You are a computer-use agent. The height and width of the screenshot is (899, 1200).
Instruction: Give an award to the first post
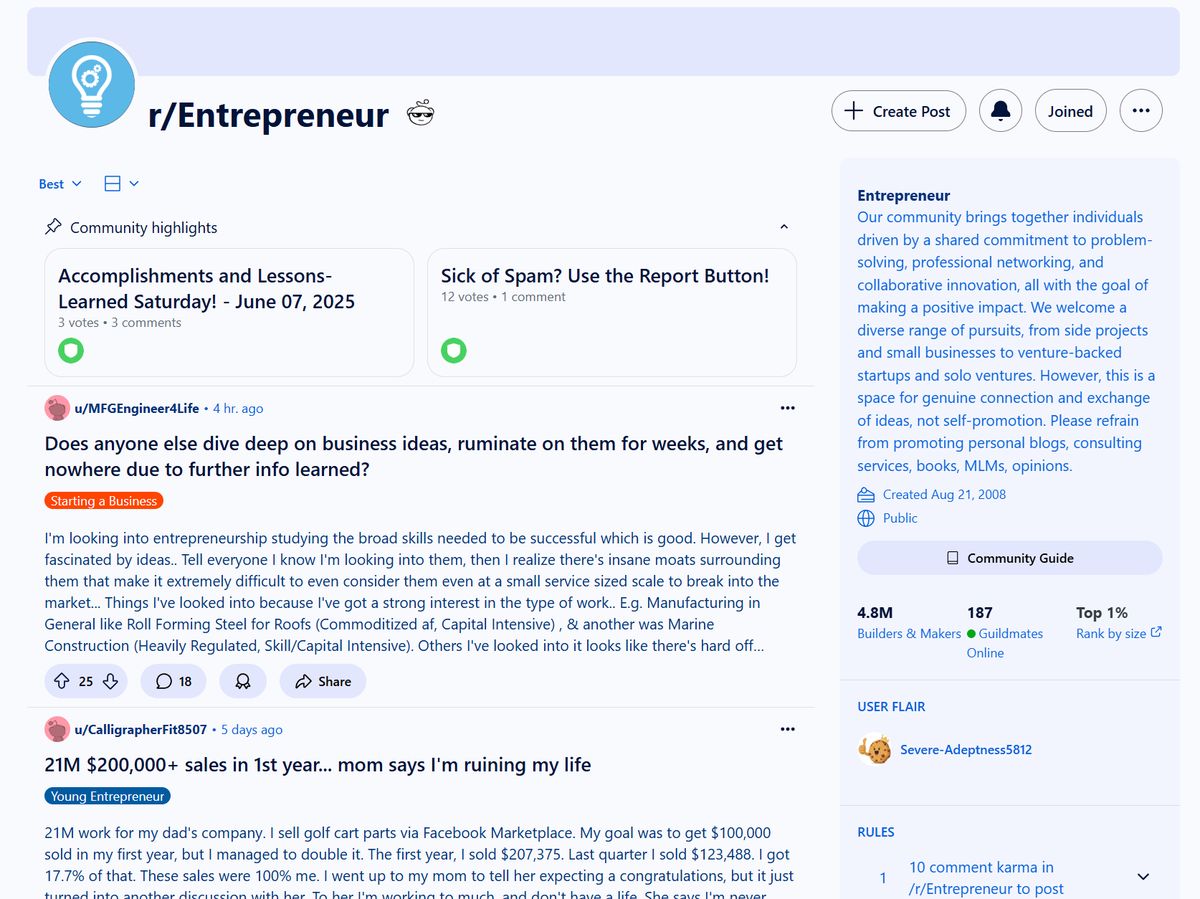pyautogui.click(x=242, y=681)
